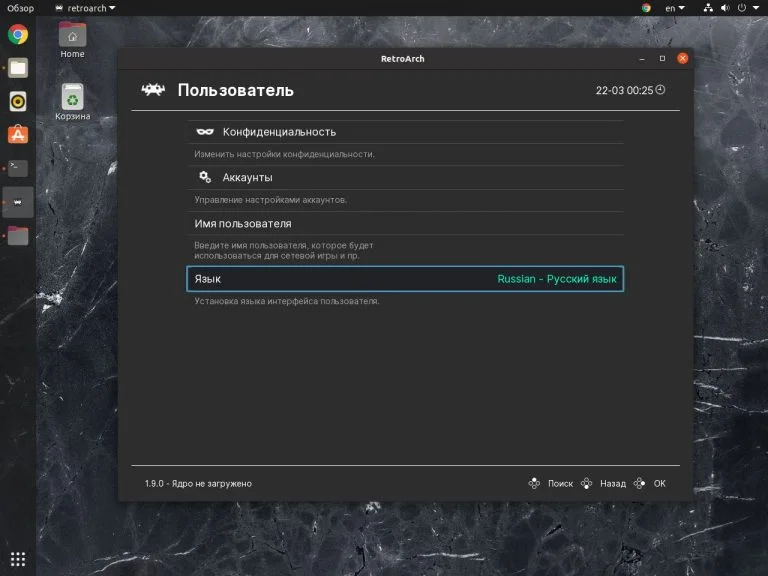Click the 22-03 00:25 date text
This screenshot has height=576, width=768.
pyautogui.click(x=624, y=90)
